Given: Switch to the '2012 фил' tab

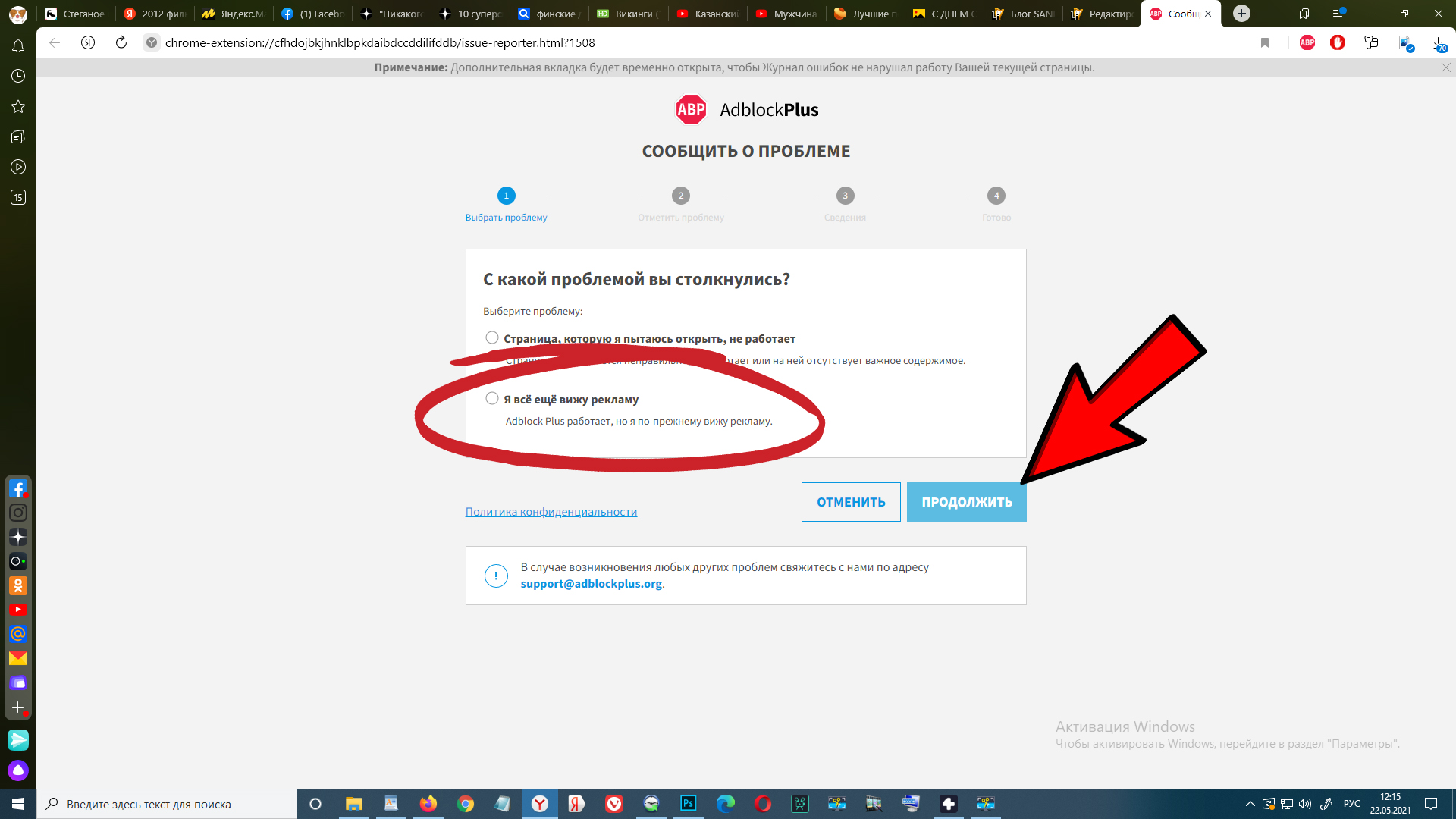Looking at the screenshot, I should tap(156, 14).
